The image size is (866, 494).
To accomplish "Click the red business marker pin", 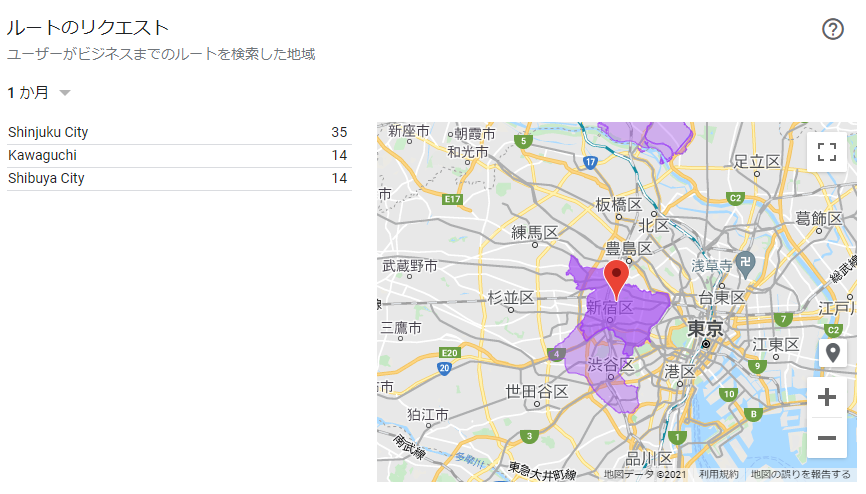I will [x=616, y=278].
